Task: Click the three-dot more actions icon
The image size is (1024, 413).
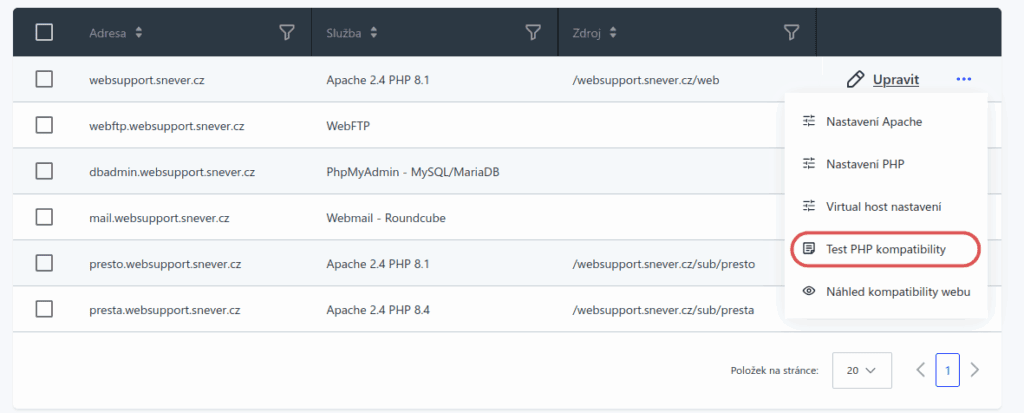Action: [963, 79]
